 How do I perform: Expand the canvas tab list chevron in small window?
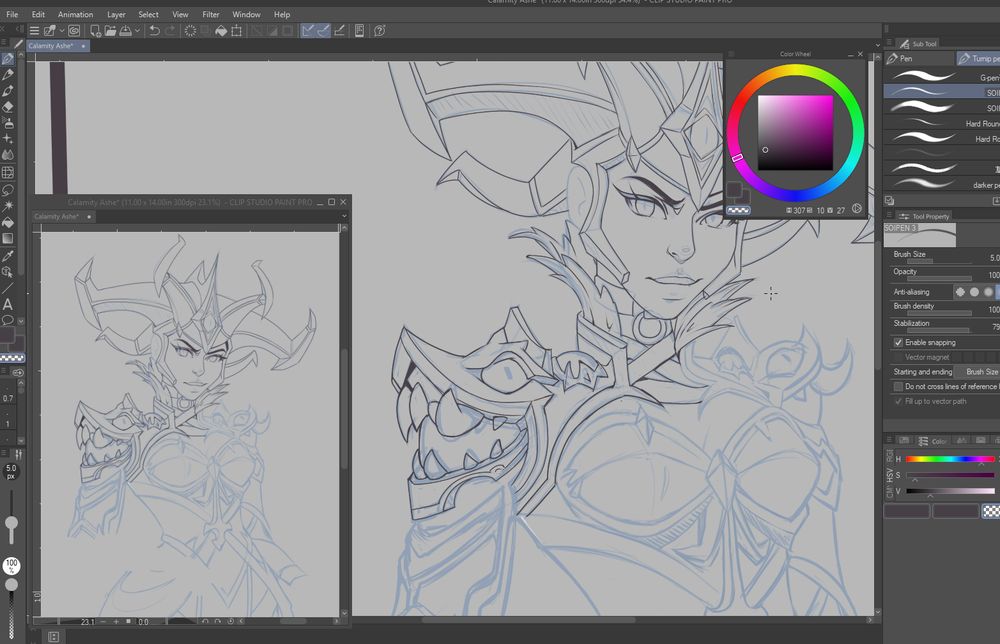pyautogui.click(x=344, y=216)
